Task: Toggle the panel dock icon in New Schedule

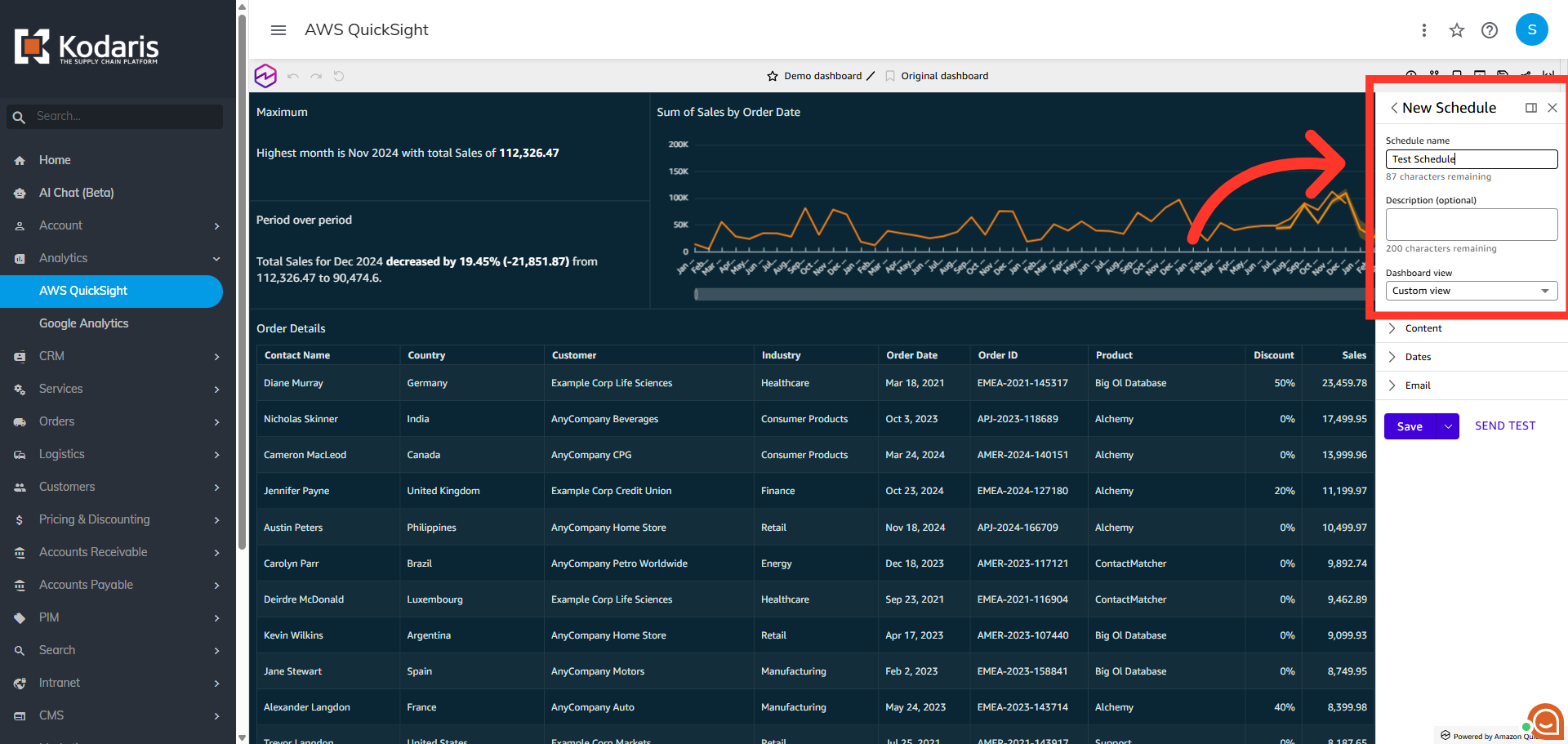Action: click(x=1531, y=108)
